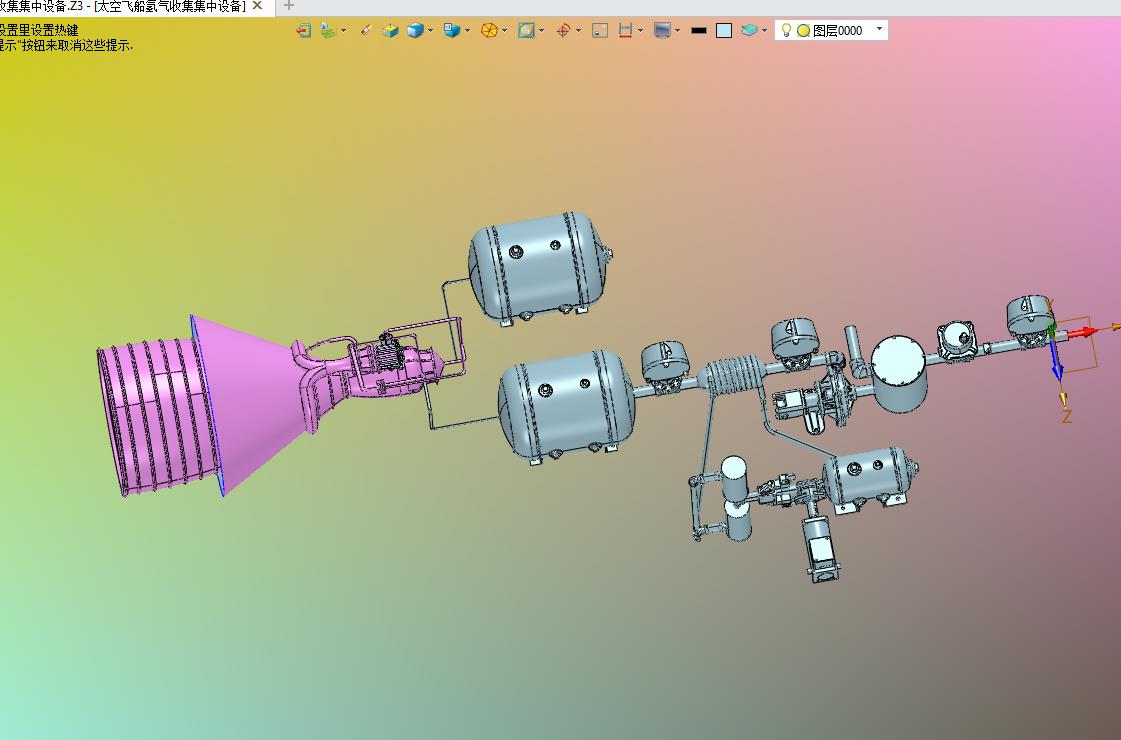1121x740 pixels.
Task: Click the red X axis arrow of the triad
Action: [1082, 332]
